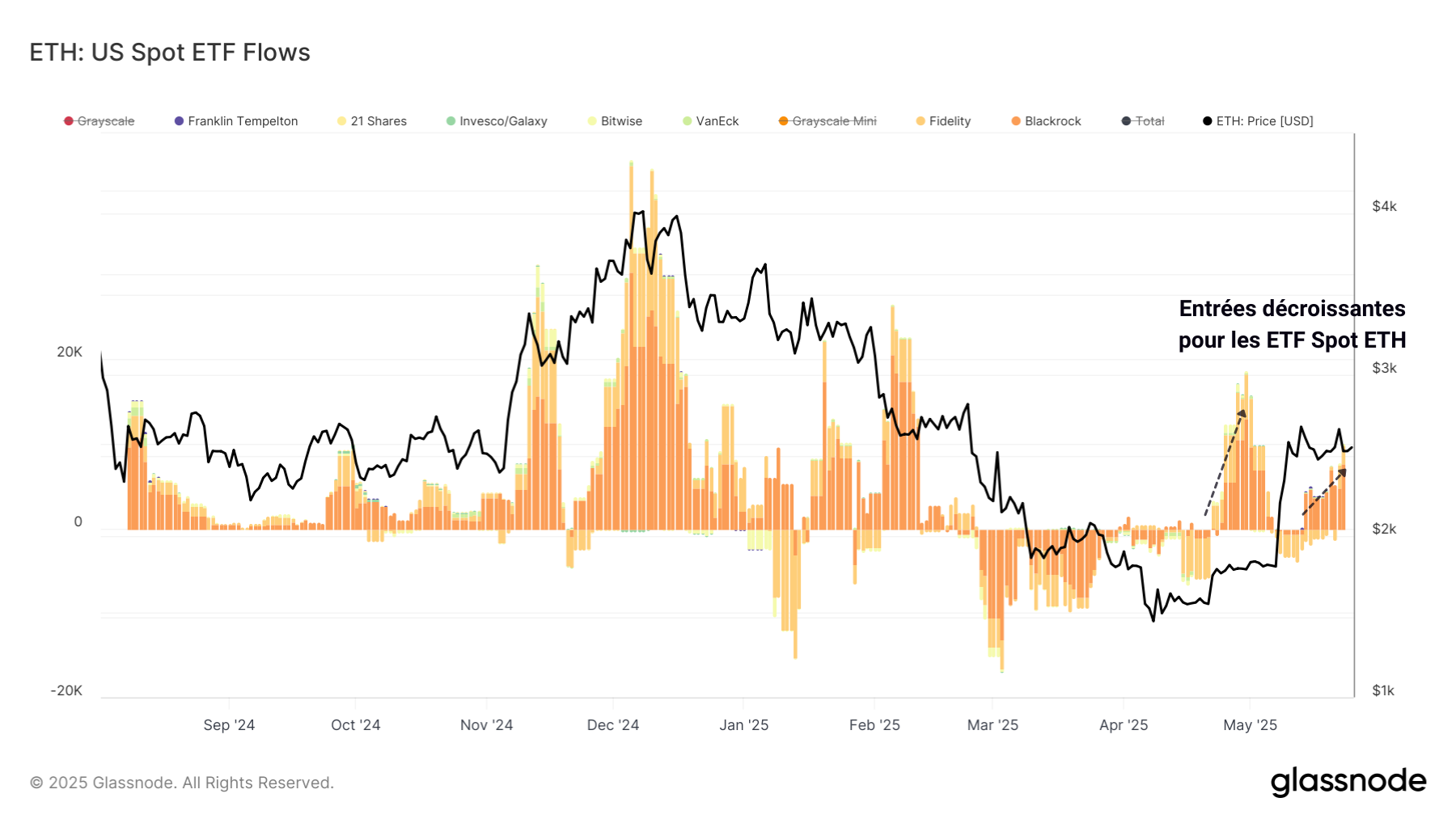Click the purple Franklin Tempelton legend dot

pyautogui.click(x=180, y=121)
